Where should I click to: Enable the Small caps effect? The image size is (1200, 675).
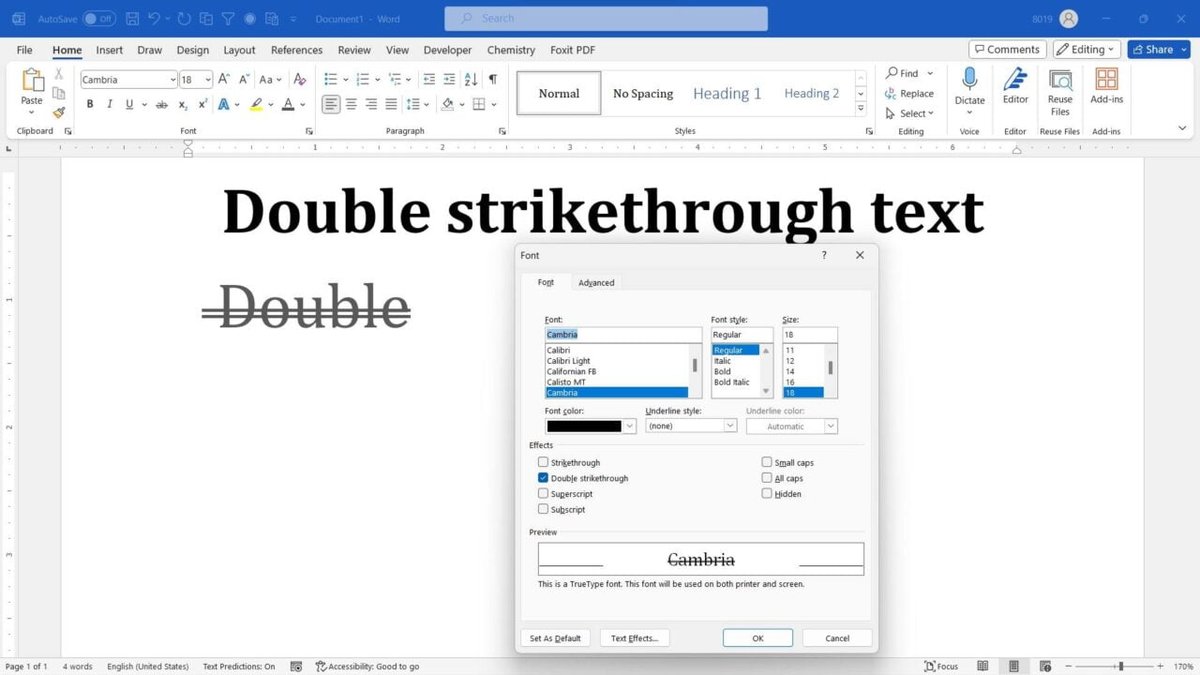(766, 462)
